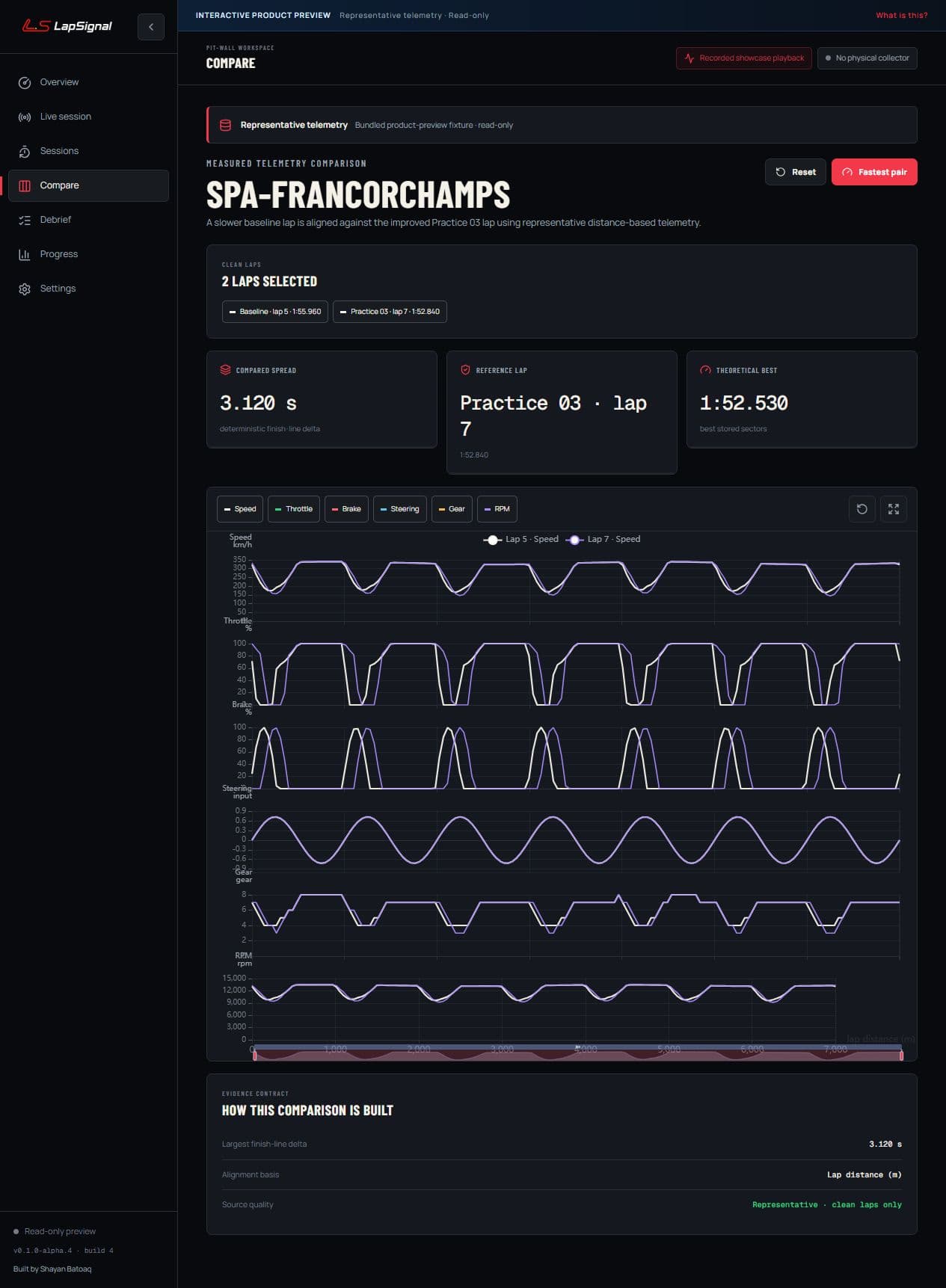Viewport: 946px width, 1288px height.
Task: Click the Settings gear icon
Action: (25, 289)
